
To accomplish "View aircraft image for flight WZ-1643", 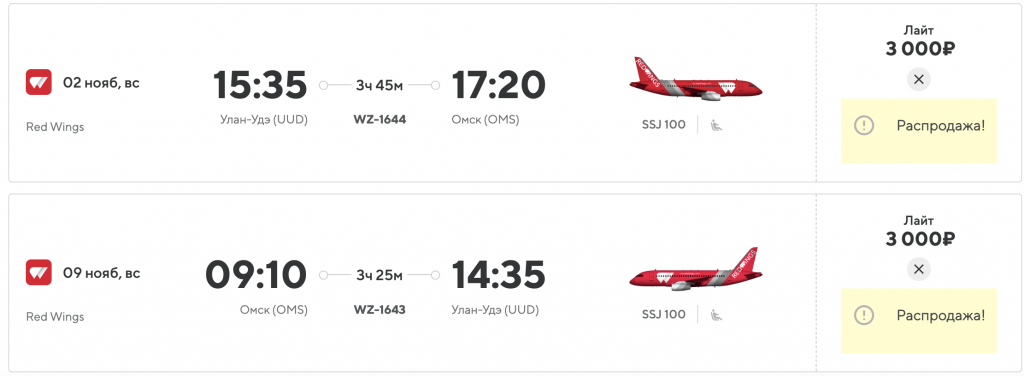I will pyautogui.click(x=696, y=269).
